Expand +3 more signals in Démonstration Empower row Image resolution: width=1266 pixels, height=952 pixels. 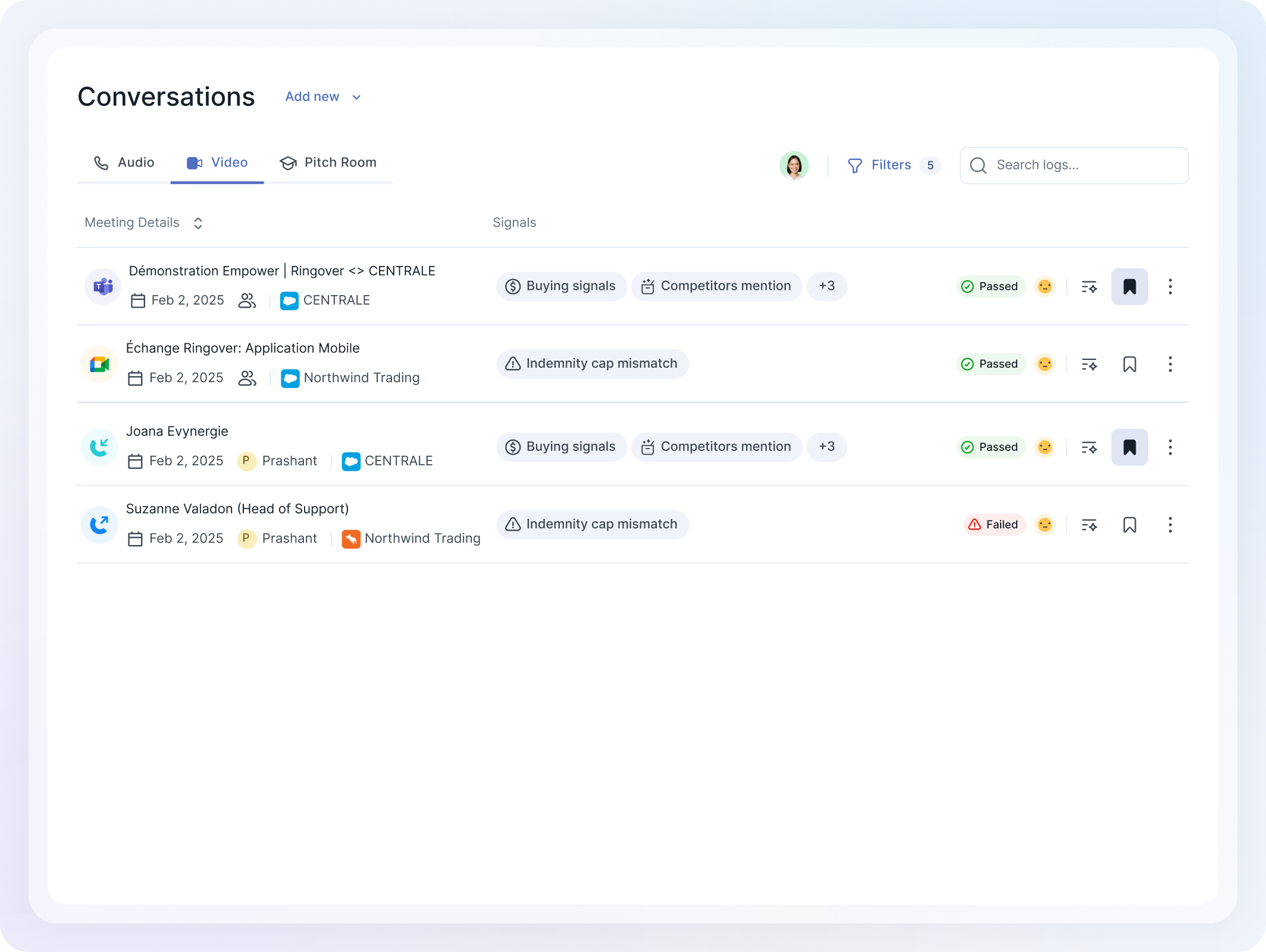click(826, 286)
